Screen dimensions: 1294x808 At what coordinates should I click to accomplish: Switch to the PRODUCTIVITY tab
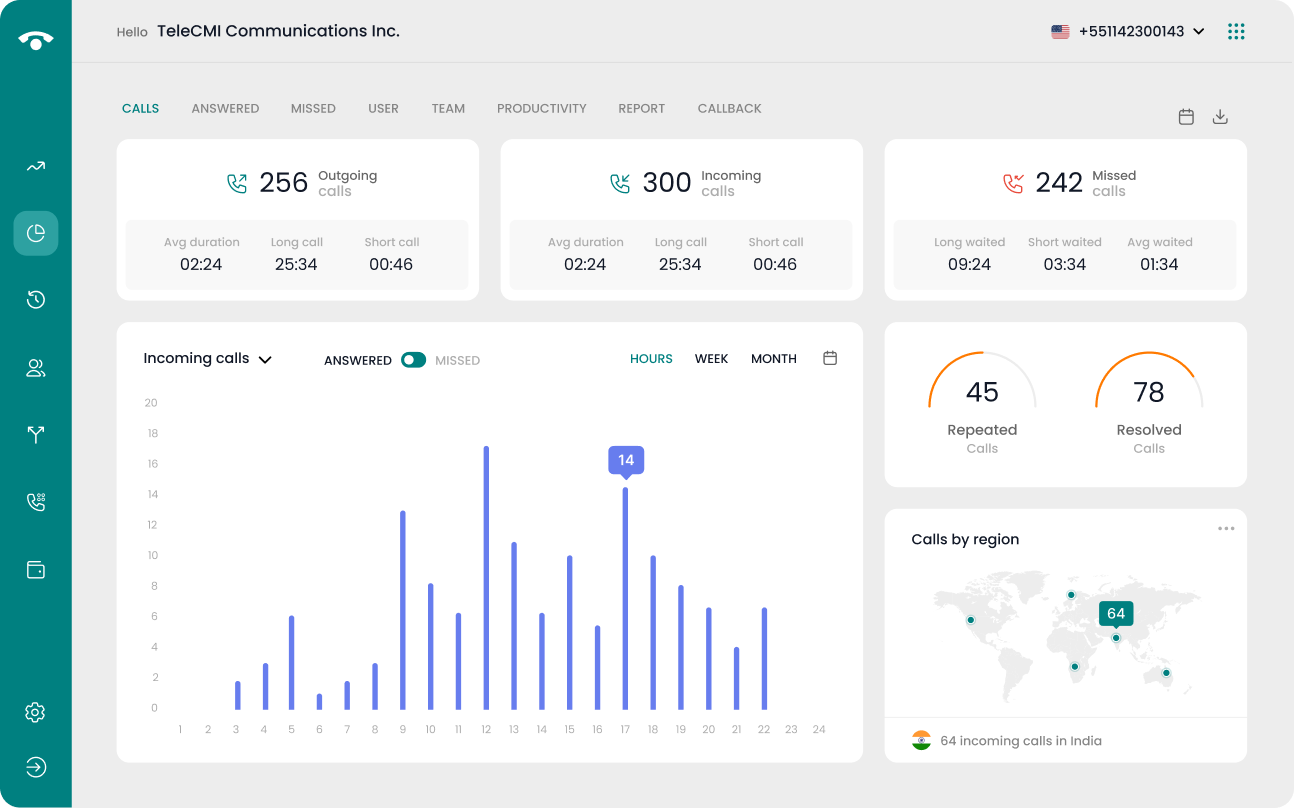pos(541,108)
